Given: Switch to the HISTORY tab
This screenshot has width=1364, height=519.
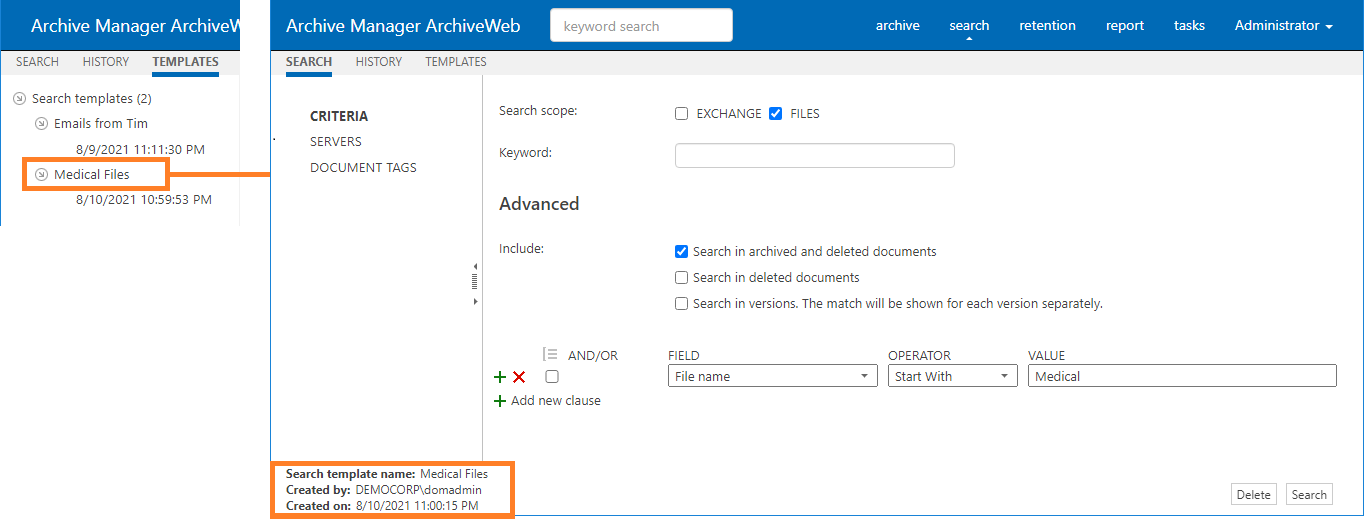Looking at the screenshot, I should [379, 62].
